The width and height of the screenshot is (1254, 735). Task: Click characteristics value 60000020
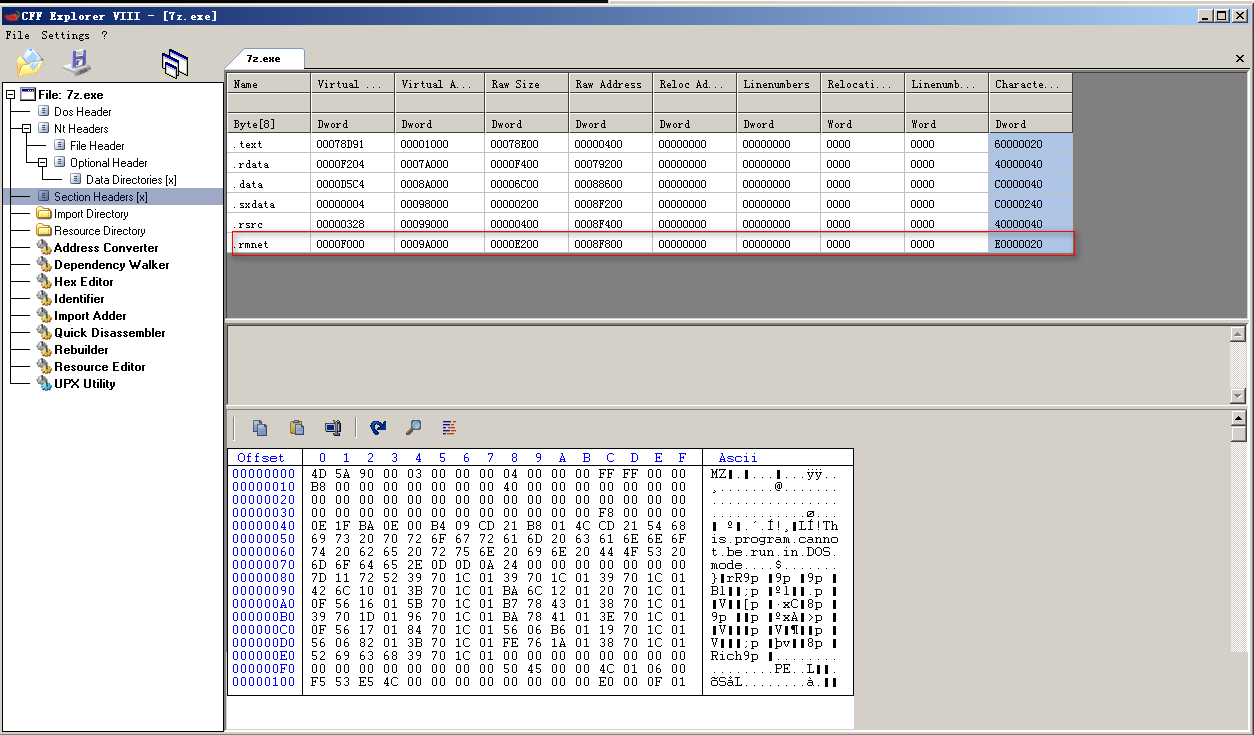1031,144
